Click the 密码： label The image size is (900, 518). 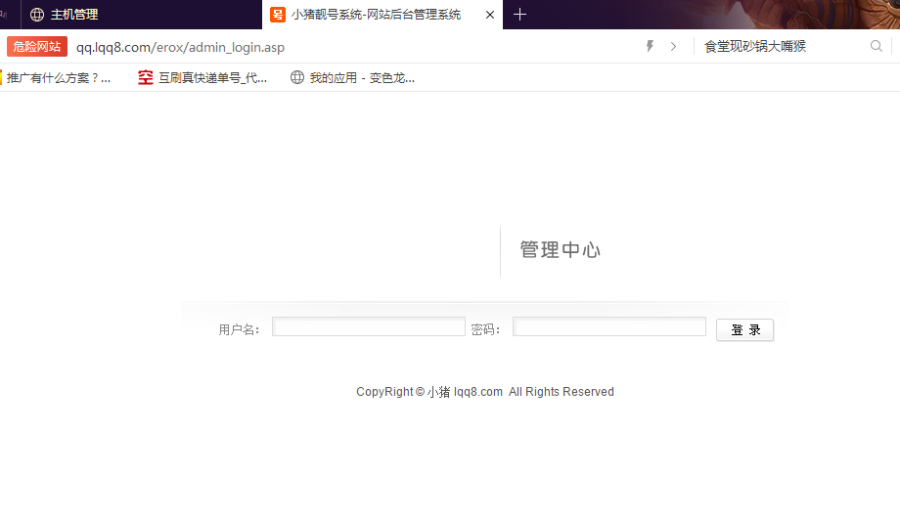pyautogui.click(x=486, y=330)
